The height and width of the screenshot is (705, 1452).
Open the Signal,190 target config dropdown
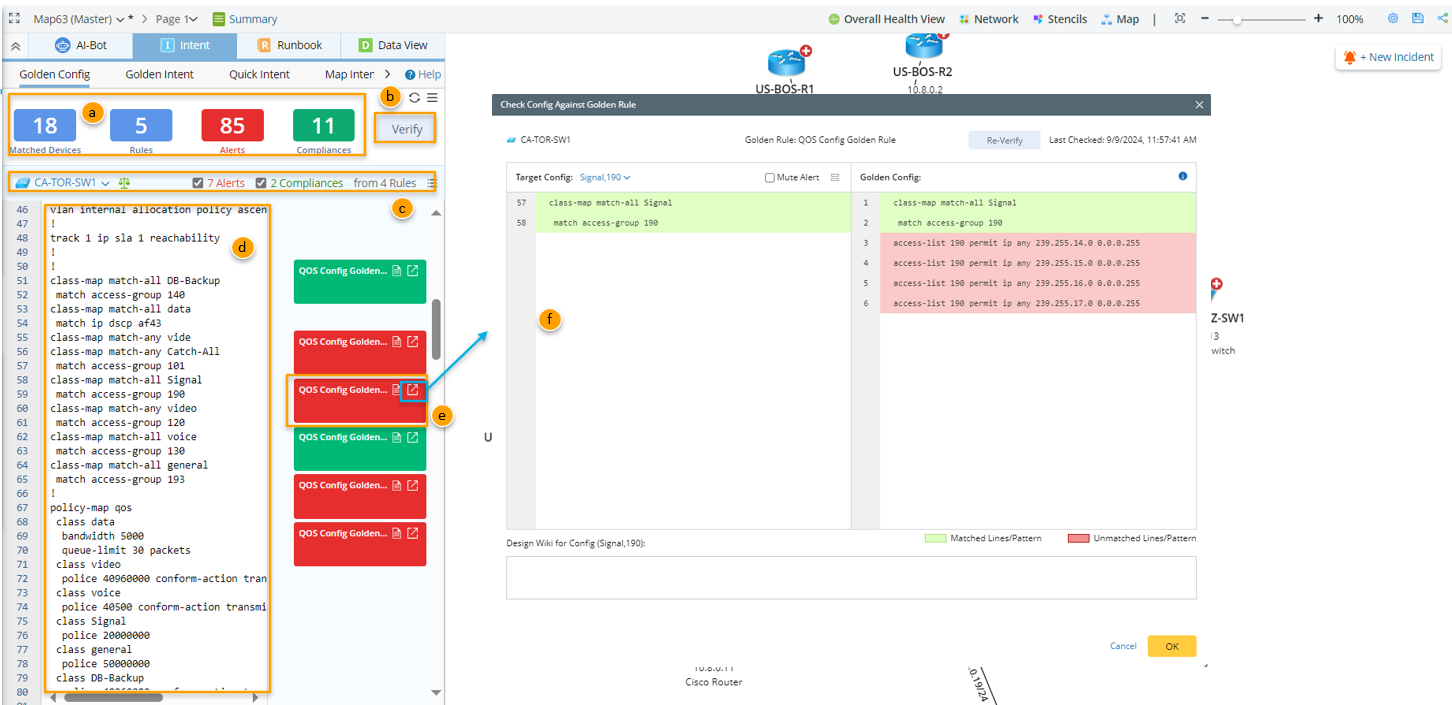pyautogui.click(x=605, y=177)
